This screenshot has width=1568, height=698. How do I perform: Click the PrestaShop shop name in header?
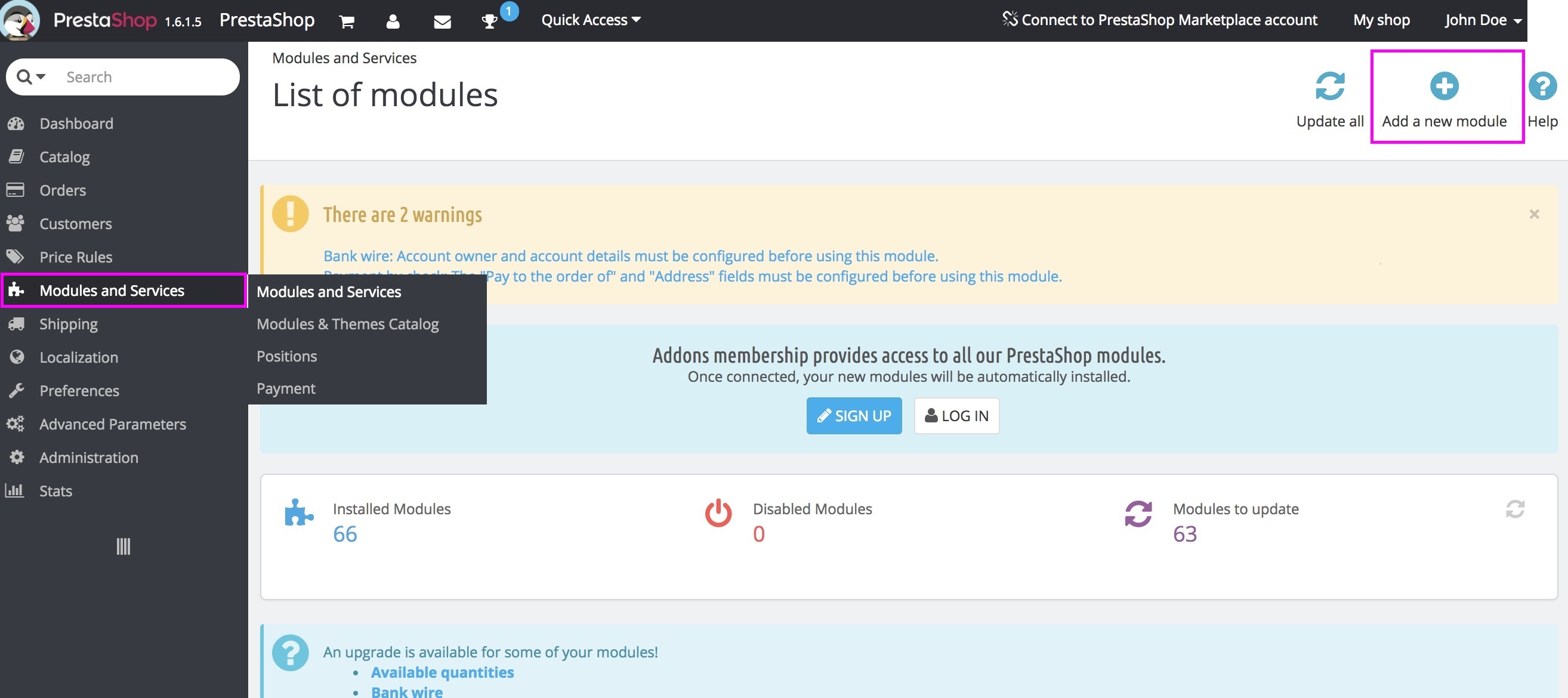coord(267,20)
